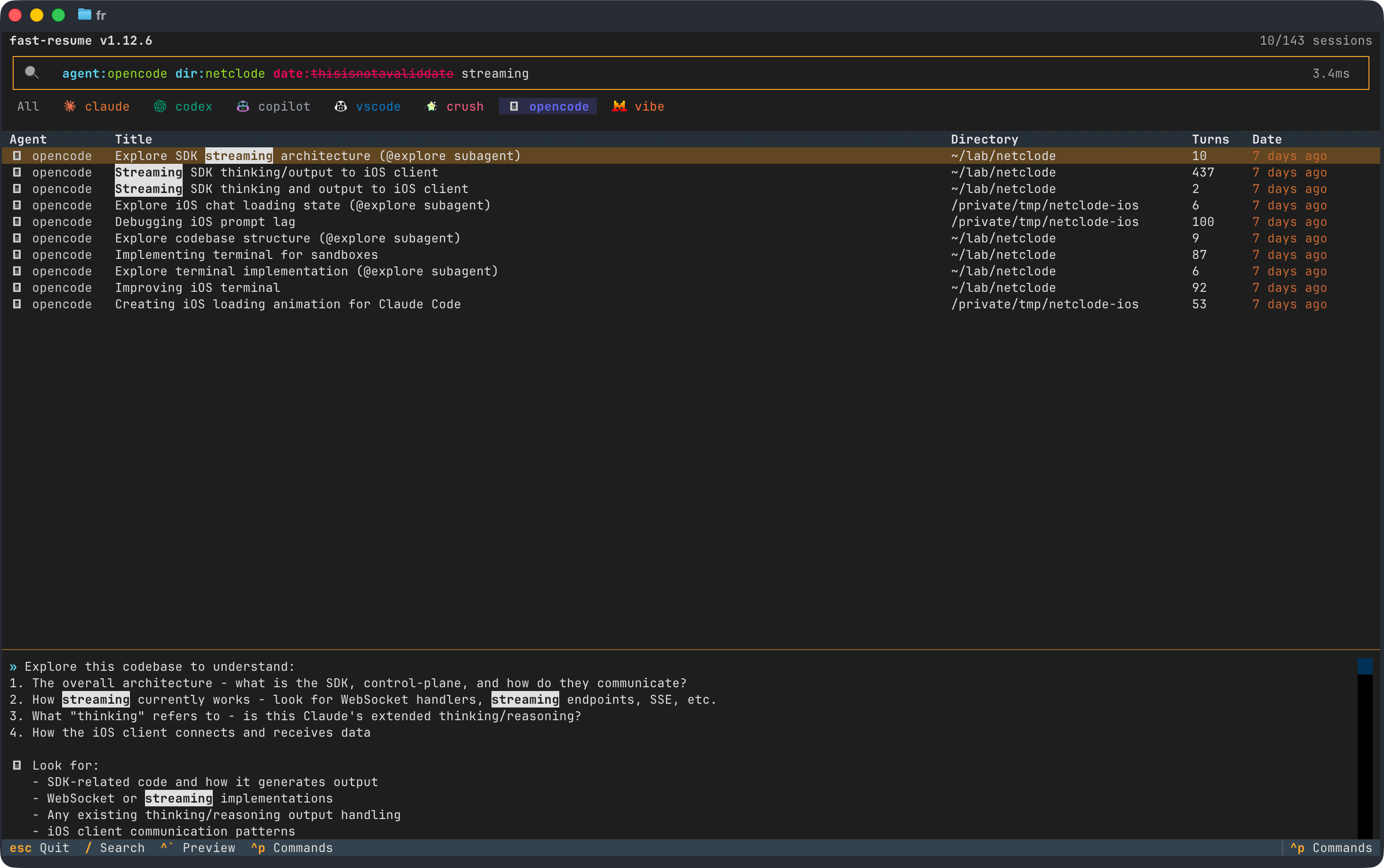The image size is (1384, 868).
Task: Select the Debugging iOS prompt lag session
Action: point(205,222)
